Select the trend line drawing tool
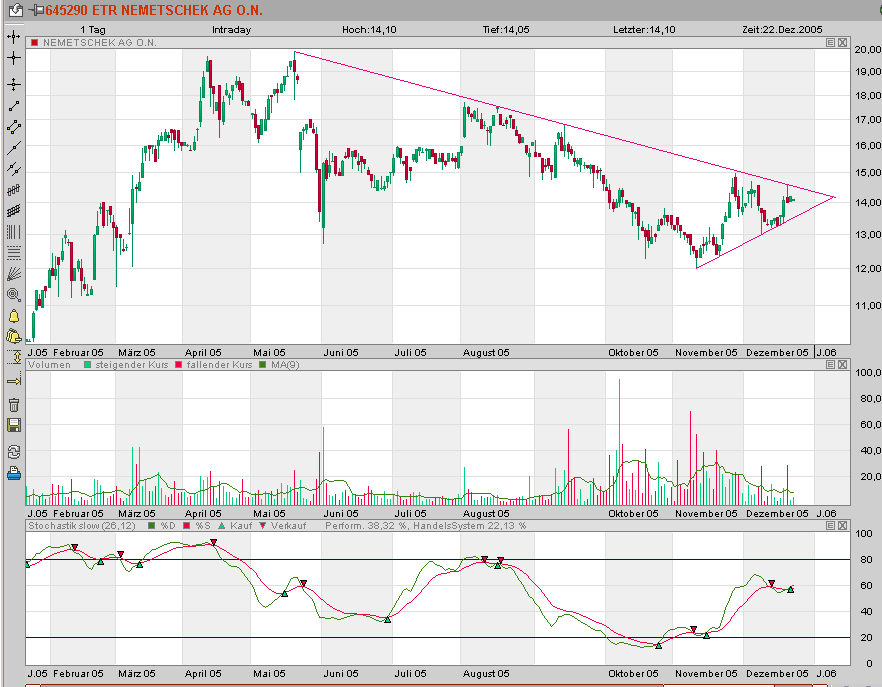This screenshot has height=687, width=882. pos(14,106)
